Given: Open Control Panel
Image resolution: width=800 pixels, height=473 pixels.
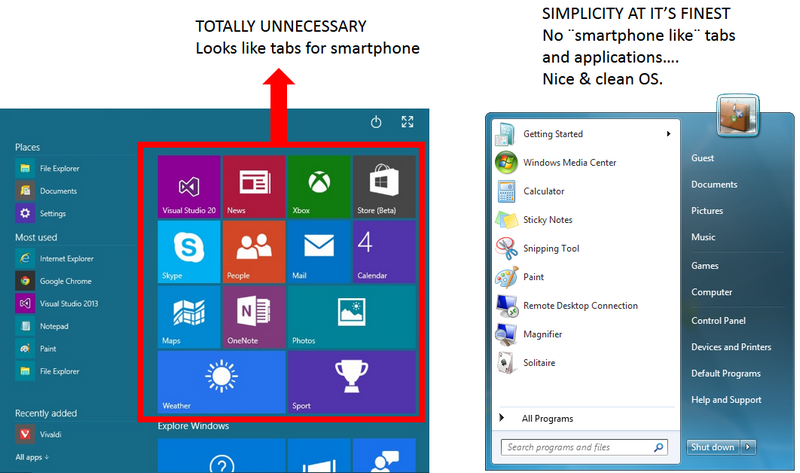Looking at the screenshot, I should (x=718, y=320).
